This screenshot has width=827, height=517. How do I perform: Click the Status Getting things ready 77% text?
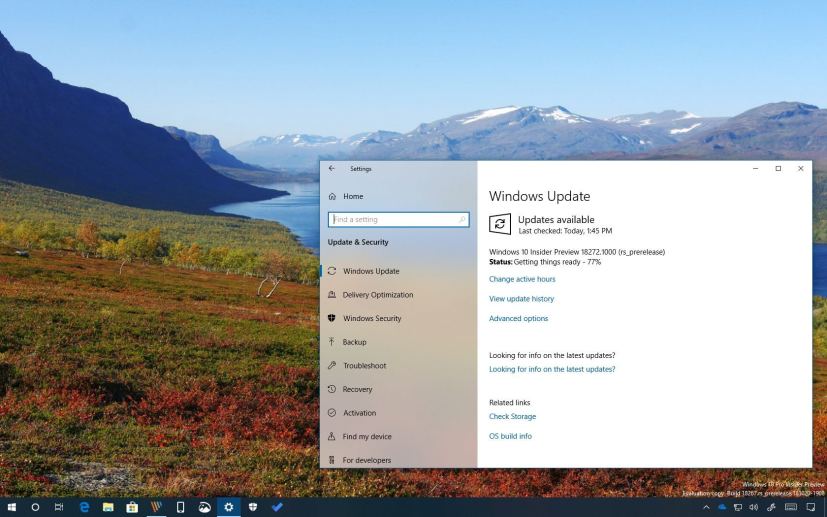[545, 262]
